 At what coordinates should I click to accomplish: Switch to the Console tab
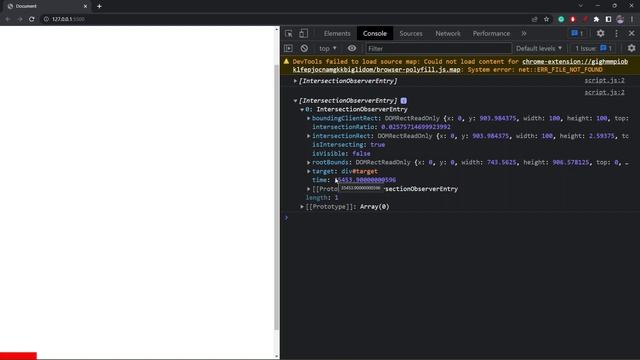[x=375, y=33]
